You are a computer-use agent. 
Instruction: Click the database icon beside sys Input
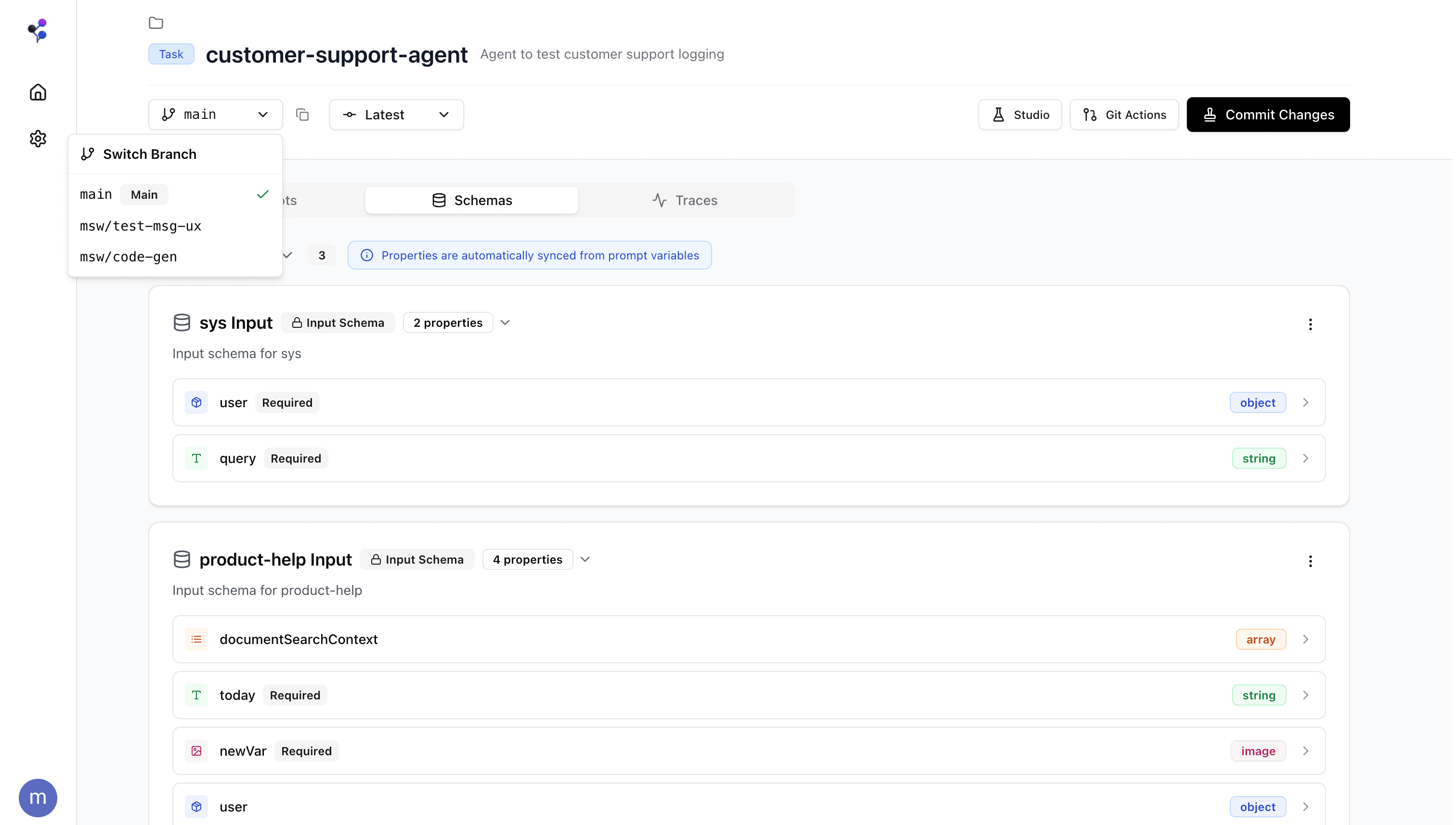[x=182, y=322]
